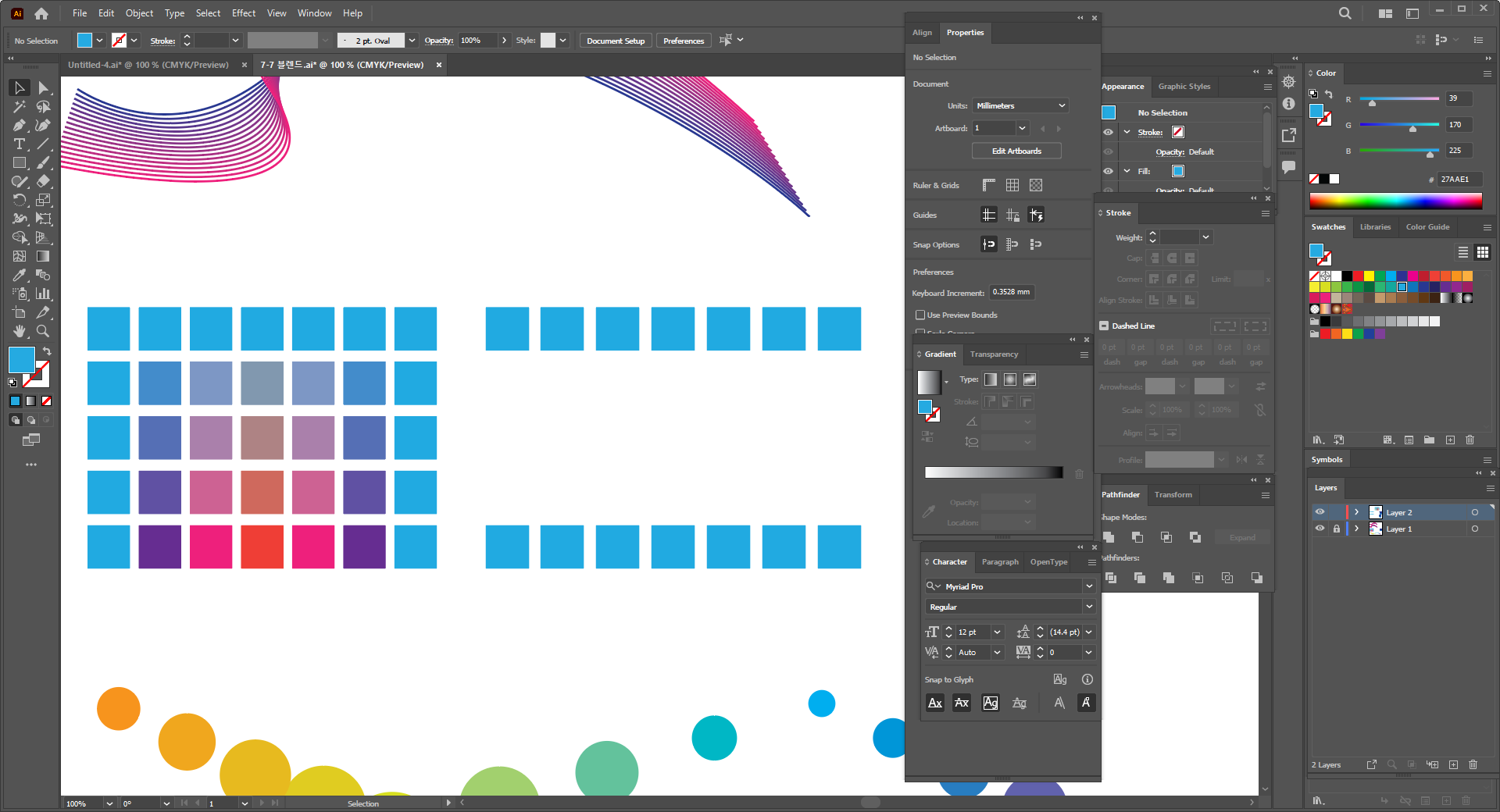Select the Magic Wand tool
1500x812 pixels.
tap(20, 107)
